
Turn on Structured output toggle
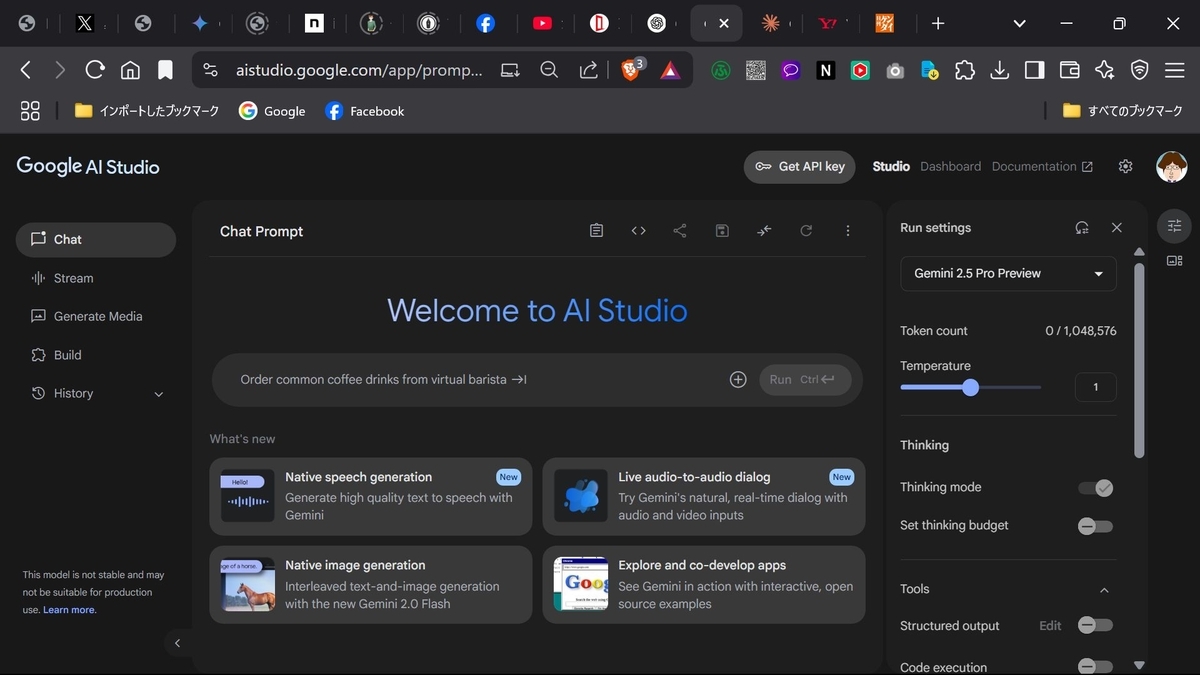tap(1095, 625)
